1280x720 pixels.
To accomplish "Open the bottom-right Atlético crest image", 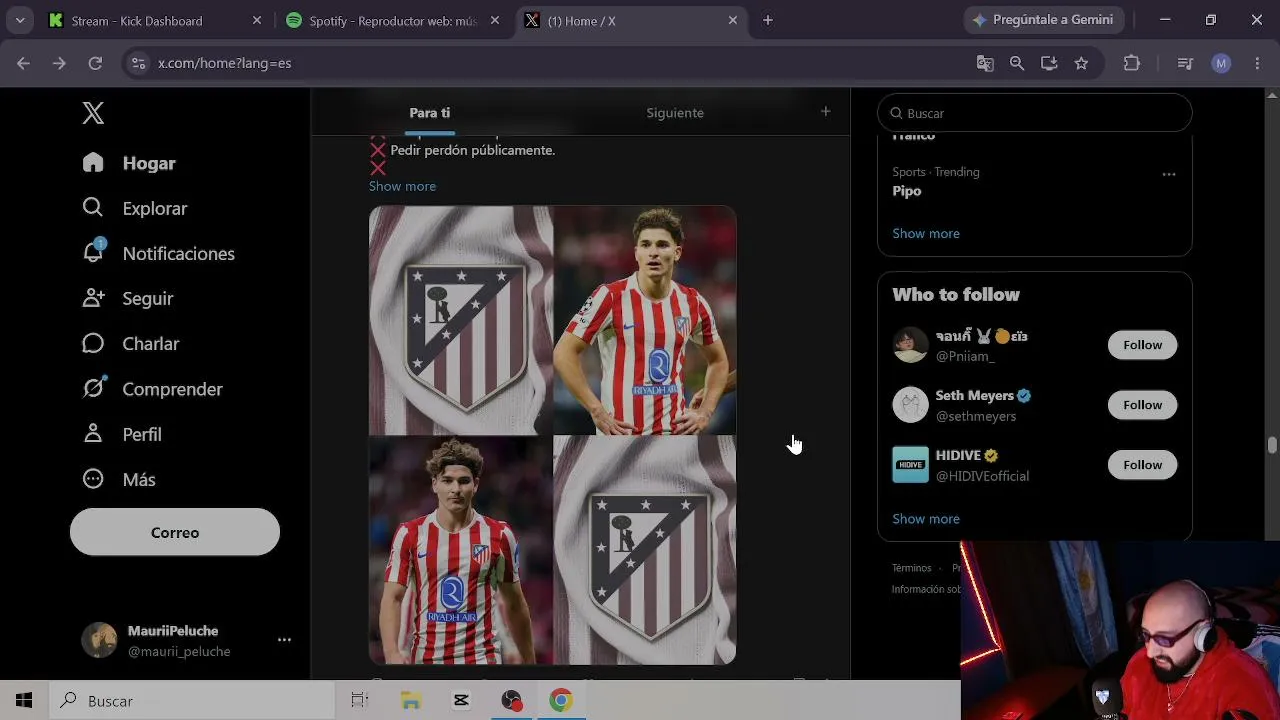I will [x=645, y=550].
